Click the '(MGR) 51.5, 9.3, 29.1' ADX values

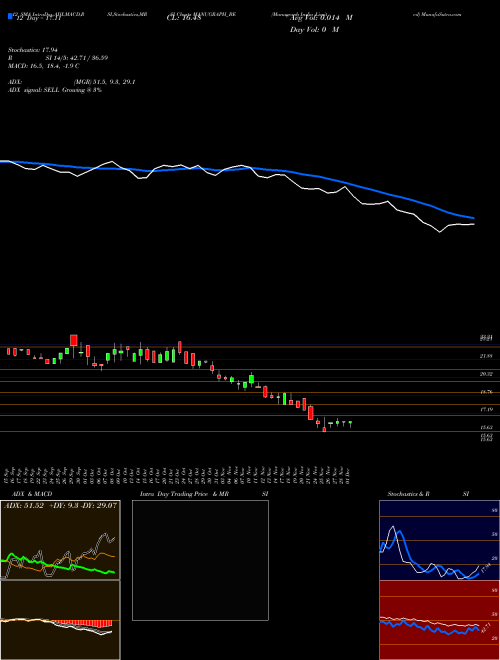coord(104,82)
